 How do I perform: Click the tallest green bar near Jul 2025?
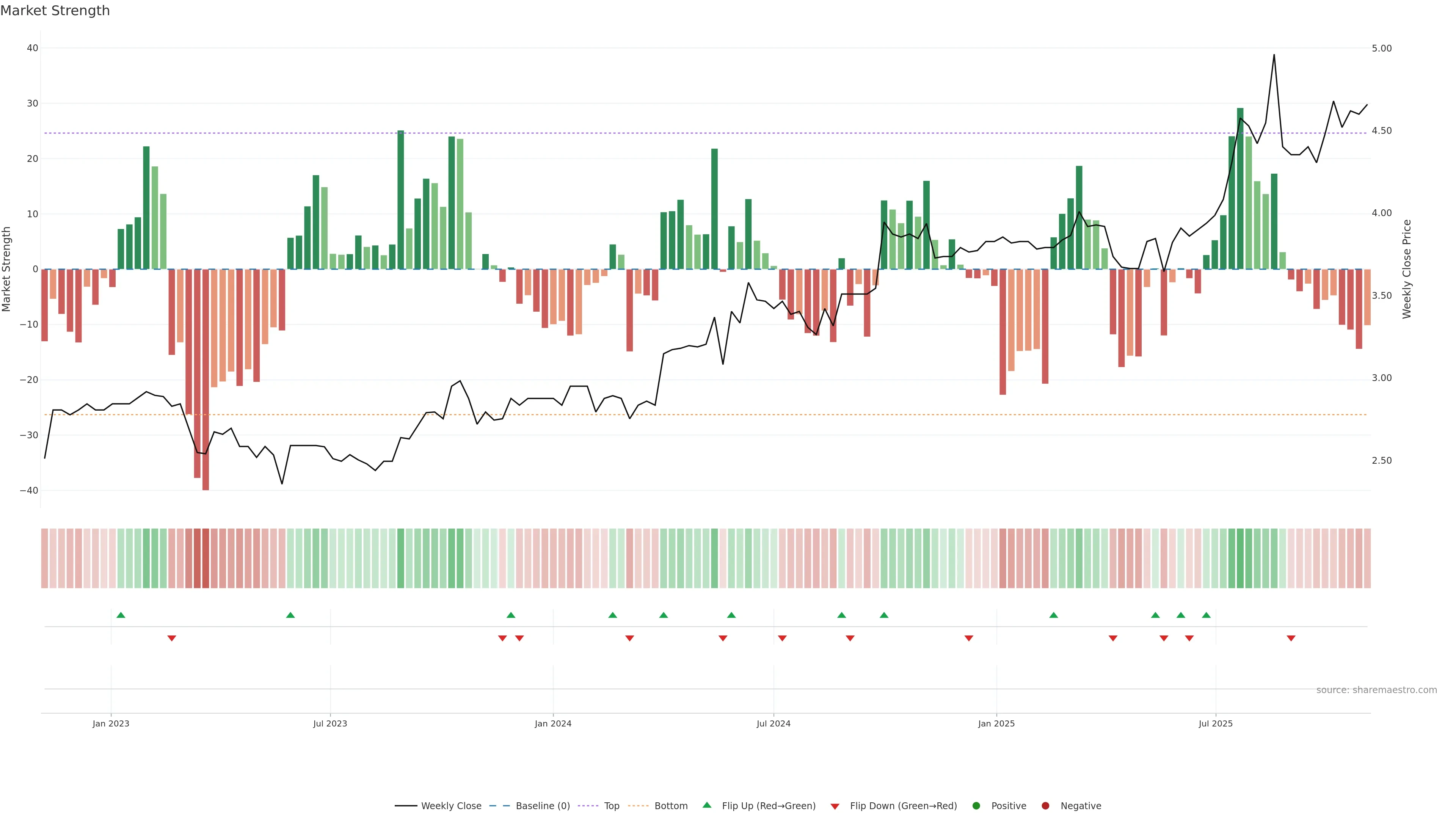[1240, 187]
